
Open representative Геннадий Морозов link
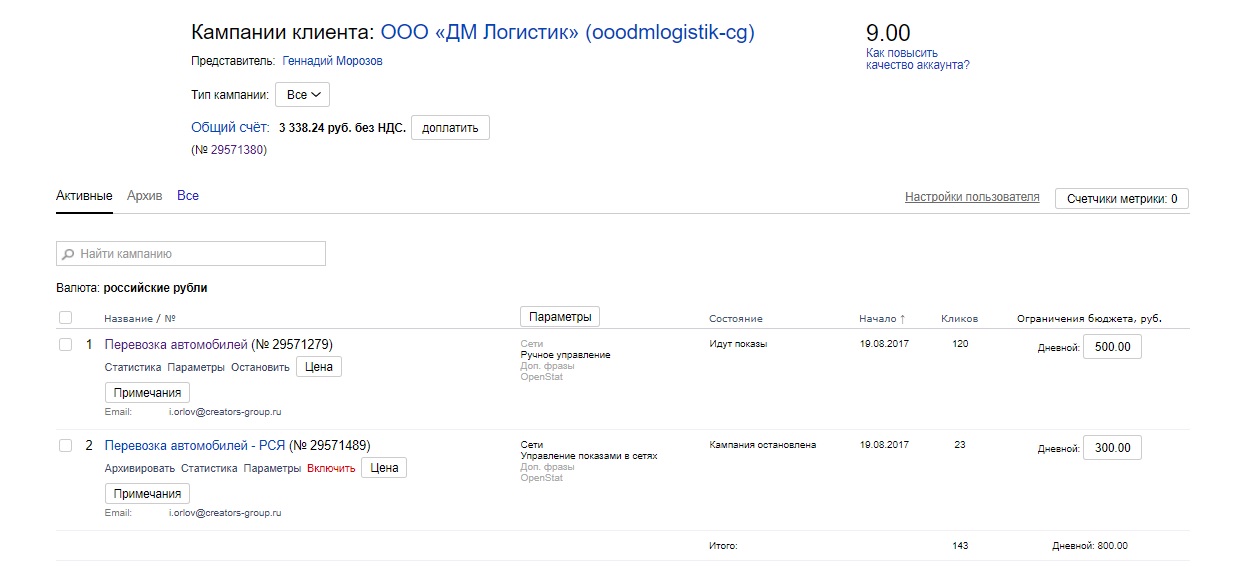(x=332, y=61)
